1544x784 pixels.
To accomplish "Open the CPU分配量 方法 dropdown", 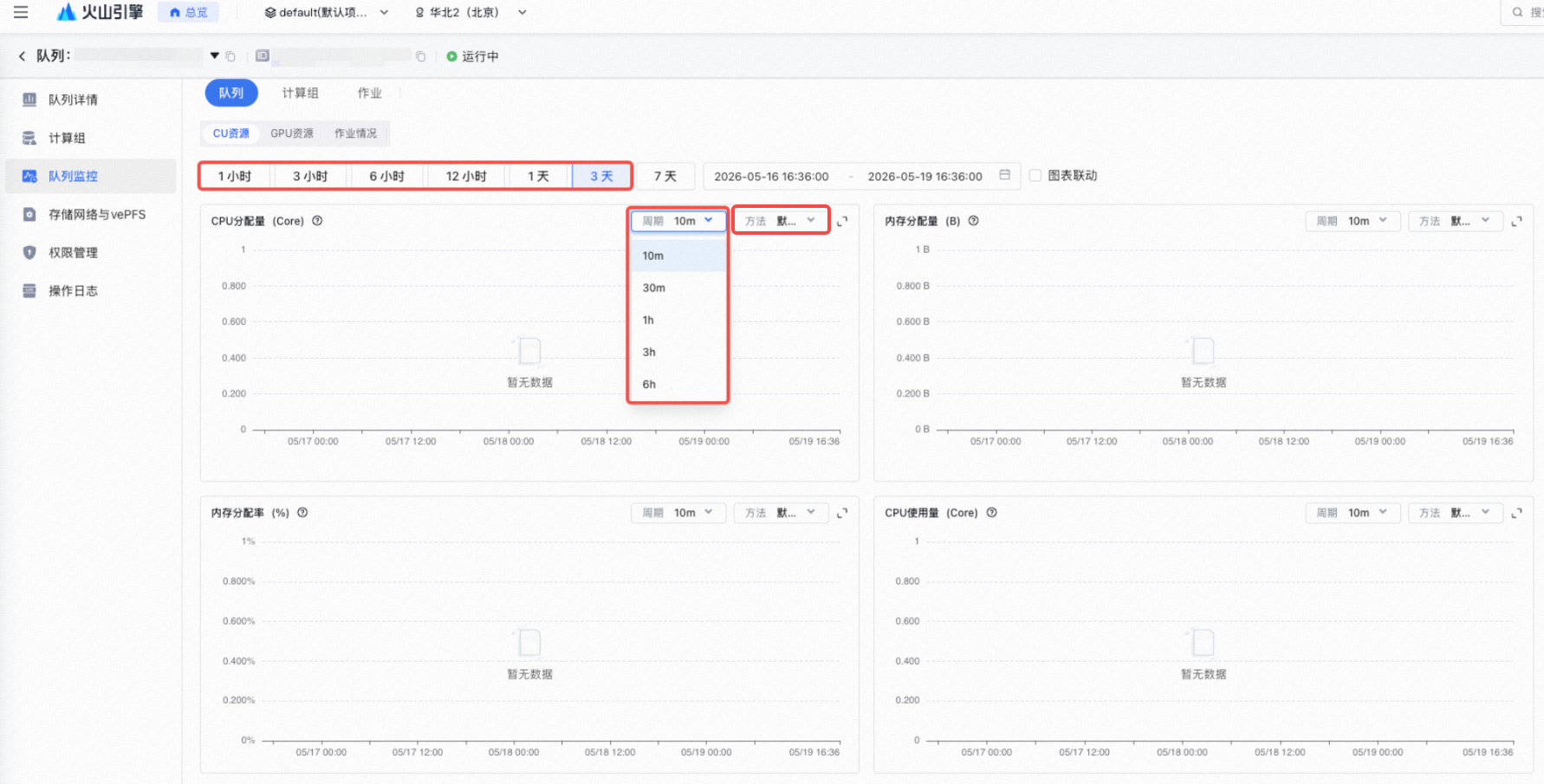I will click(x=781, y=221).
